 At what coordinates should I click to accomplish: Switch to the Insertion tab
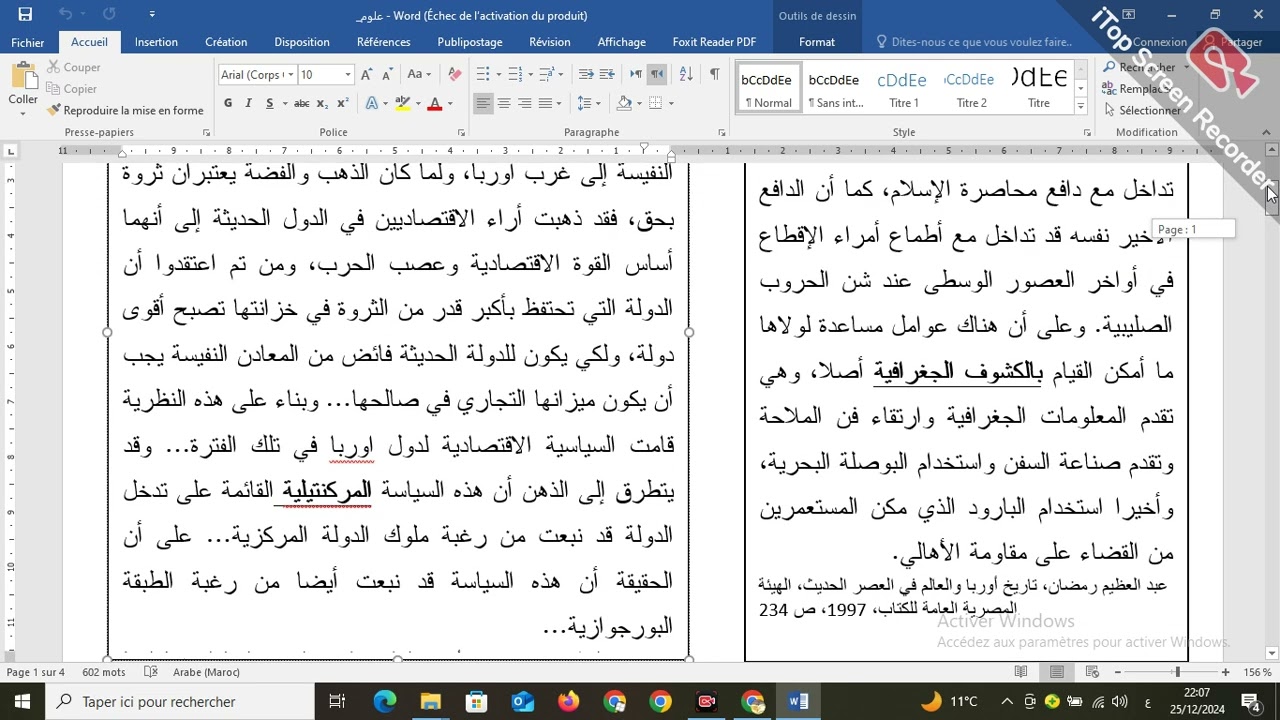156,42
